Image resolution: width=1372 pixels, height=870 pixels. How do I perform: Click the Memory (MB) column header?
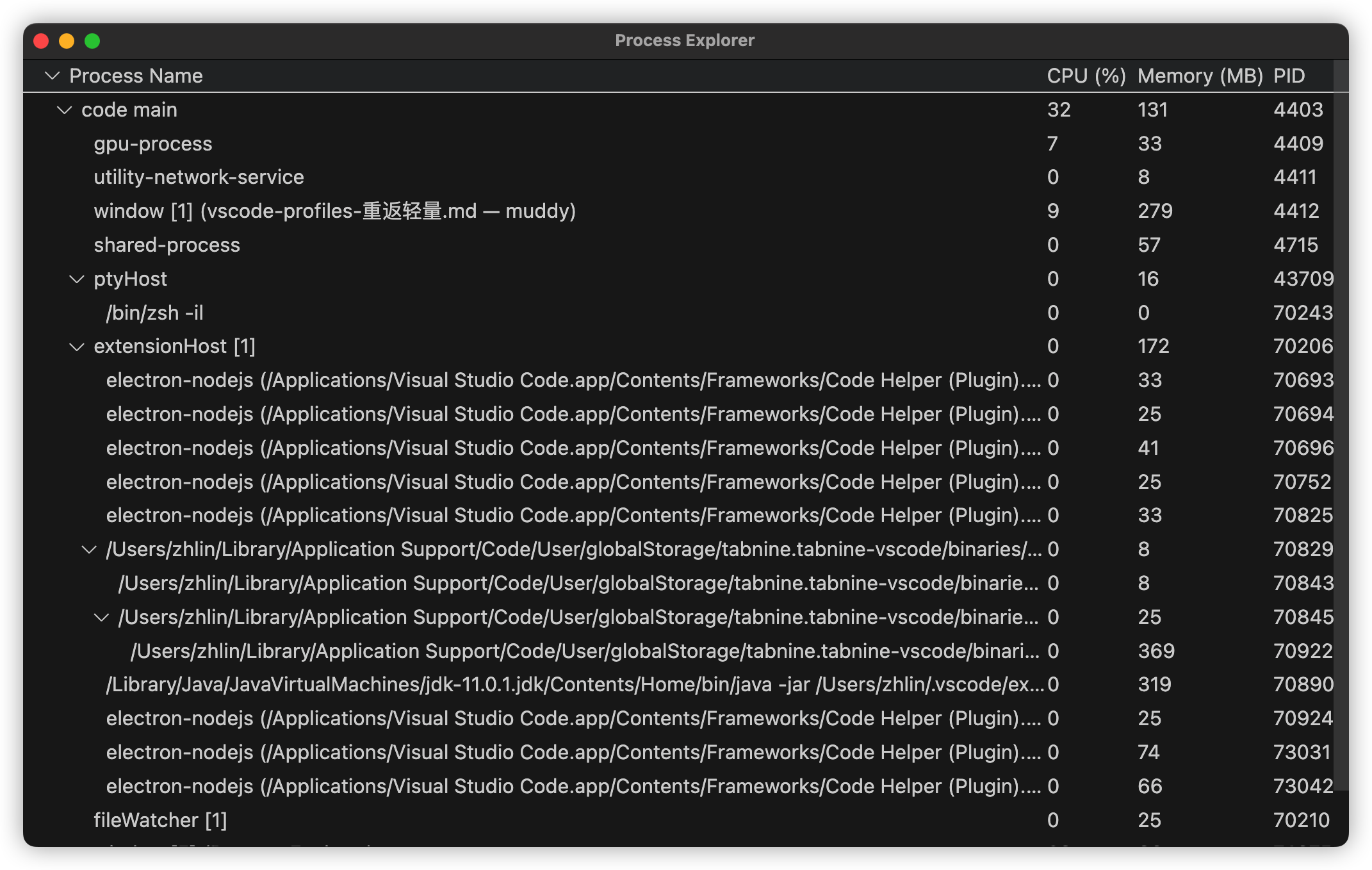pos(1200,76)
